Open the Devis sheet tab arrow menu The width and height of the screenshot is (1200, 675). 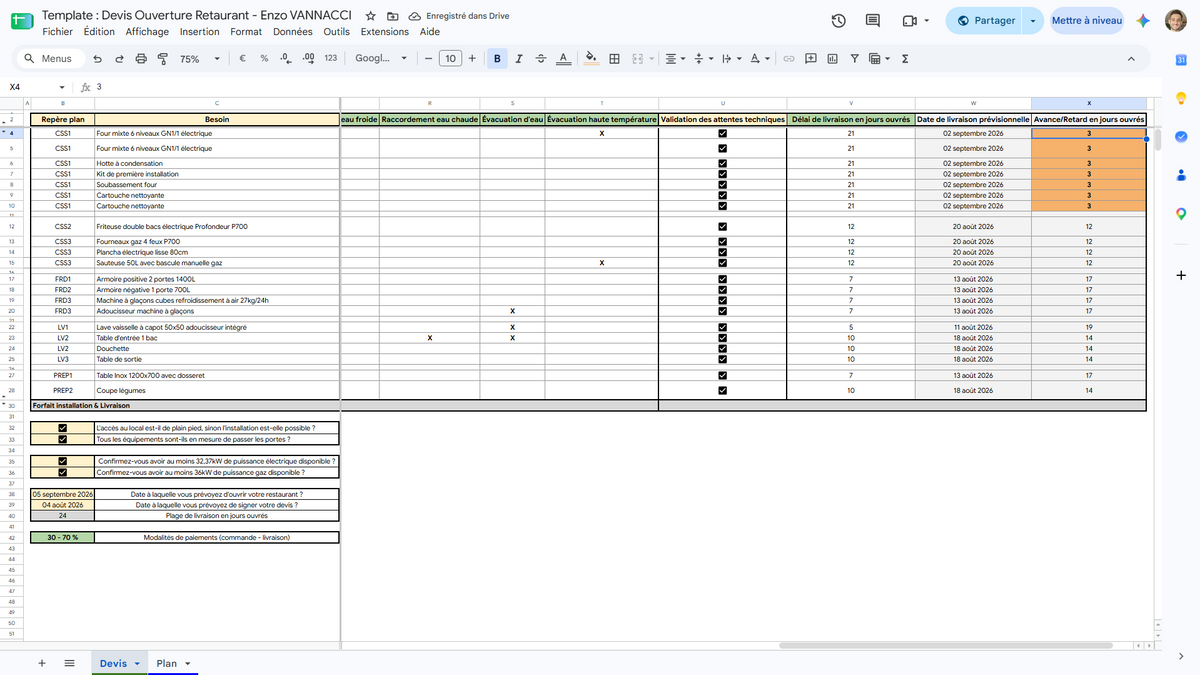137,663
